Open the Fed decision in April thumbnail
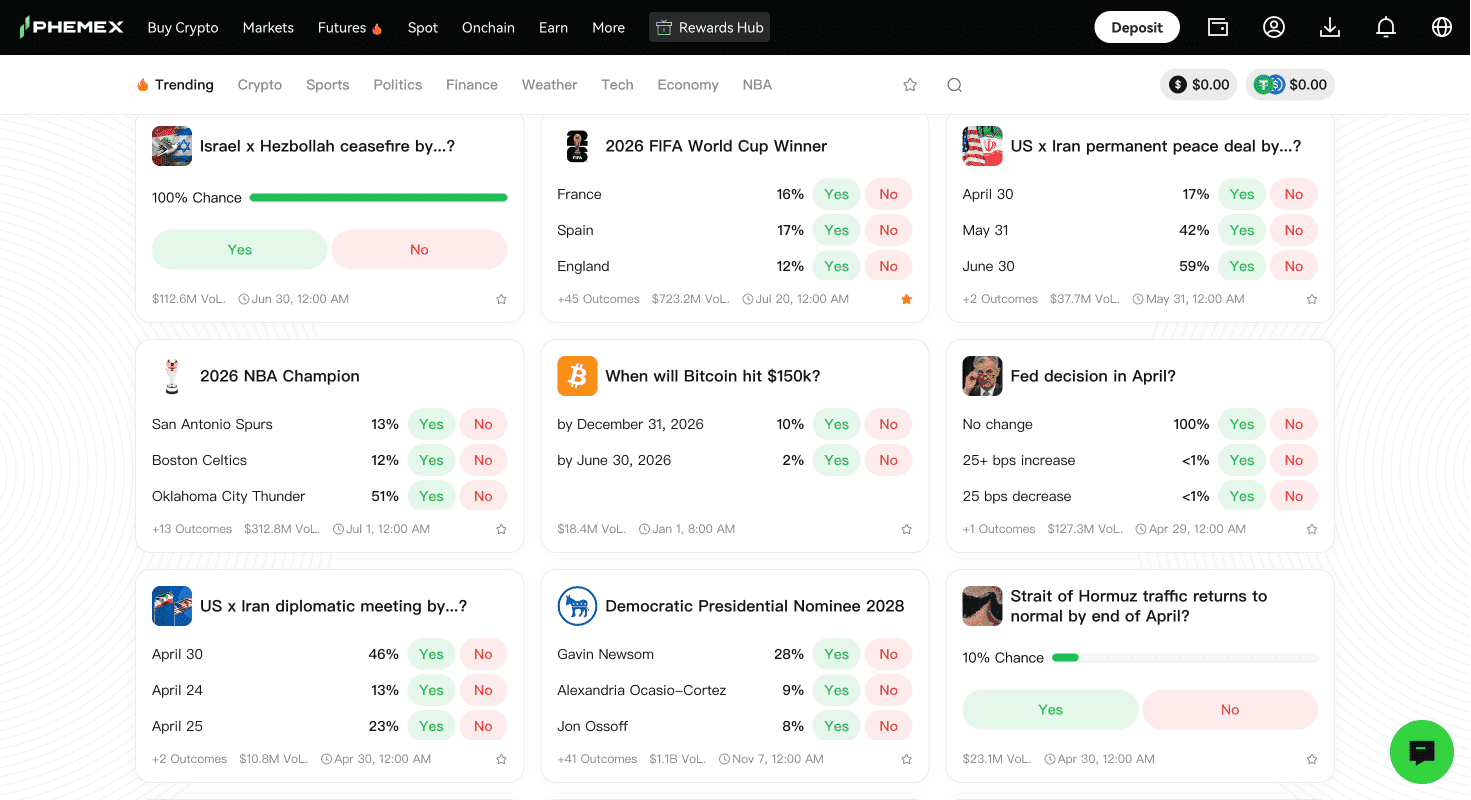The width and height of the screenshot is (1471, 800). [x=982, y=376]
